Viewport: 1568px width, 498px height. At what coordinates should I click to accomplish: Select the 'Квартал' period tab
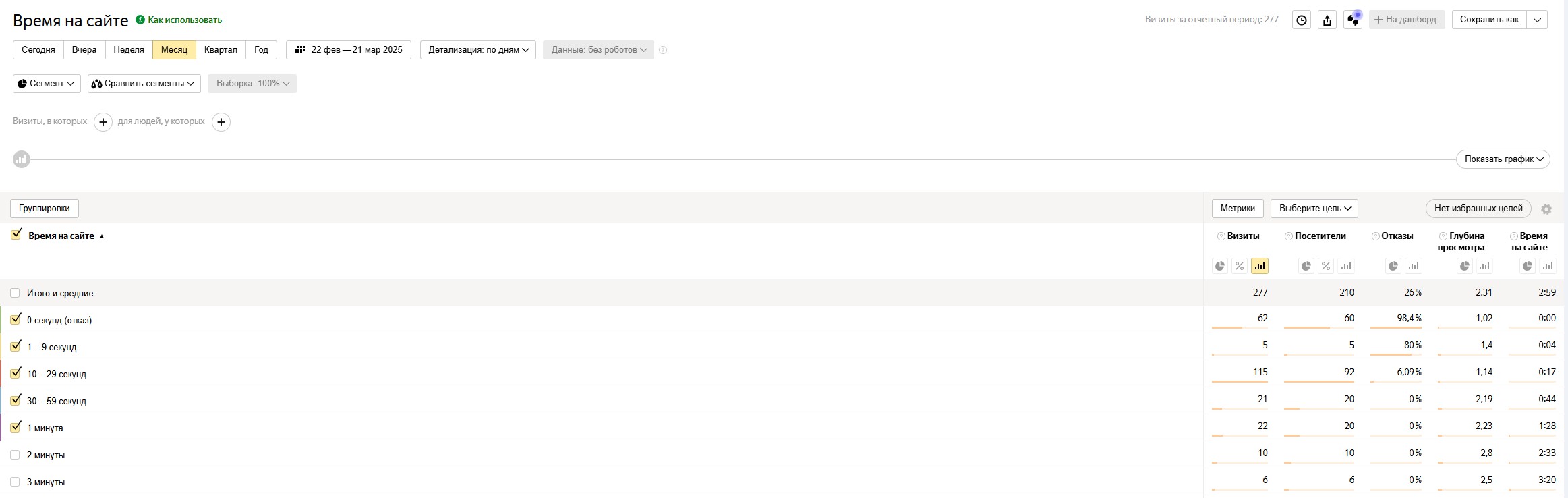221,50
